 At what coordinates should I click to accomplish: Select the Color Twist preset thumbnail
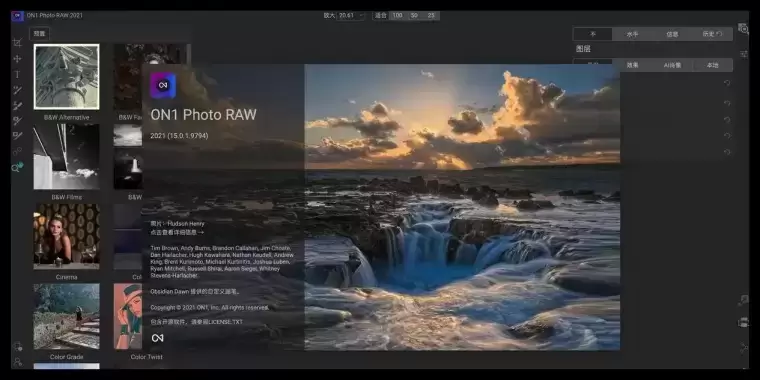pyautogui.click(x=128, y=317)
